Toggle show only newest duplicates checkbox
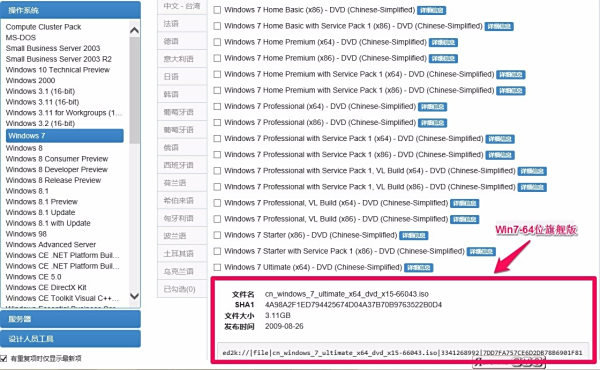This screenshot has width=600, height=370. click(x=3, y=359)
